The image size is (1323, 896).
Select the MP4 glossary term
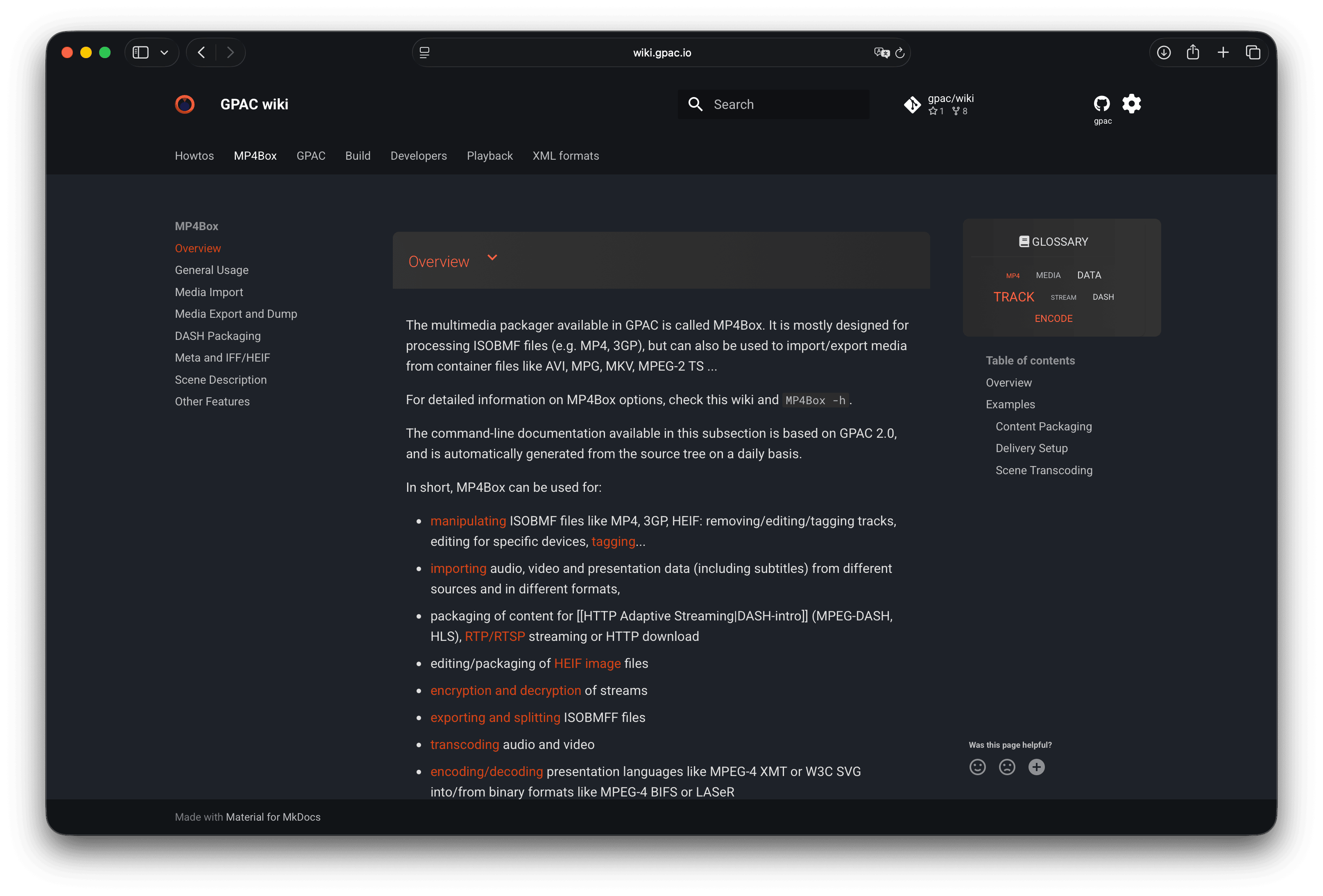(x=1013, y=276)
